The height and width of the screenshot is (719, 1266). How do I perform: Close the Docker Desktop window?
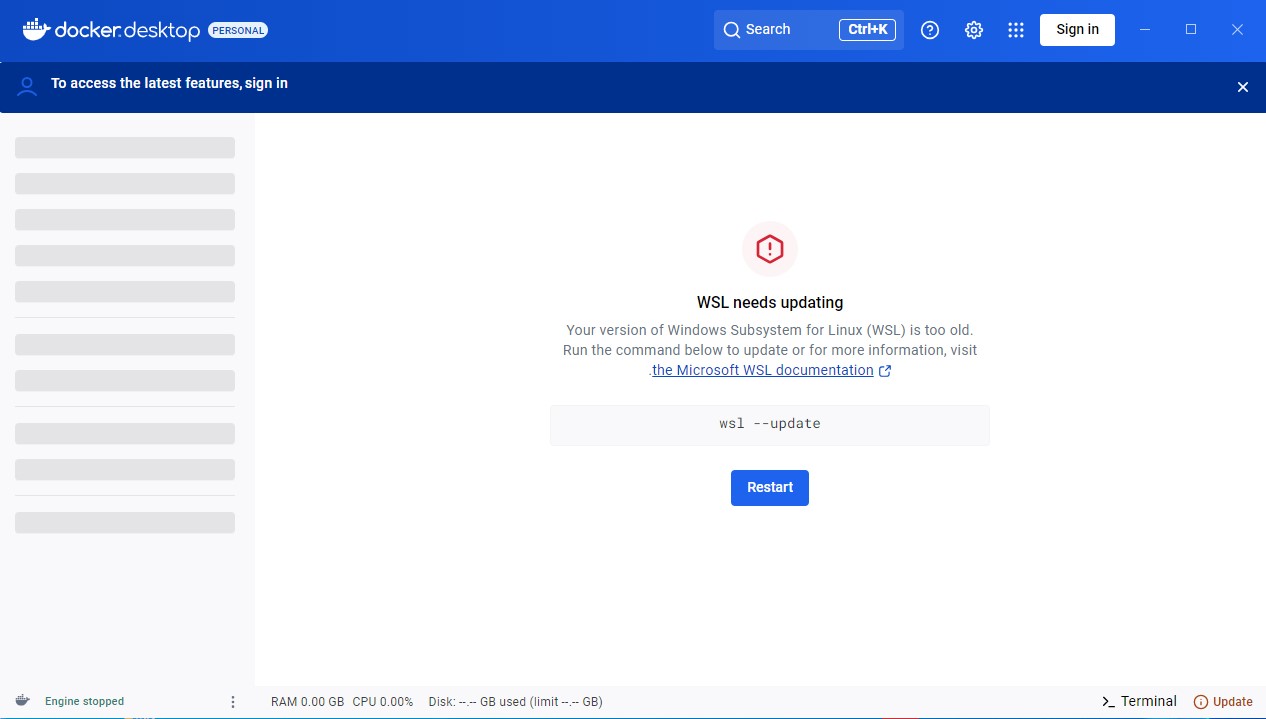[1237, 30]
